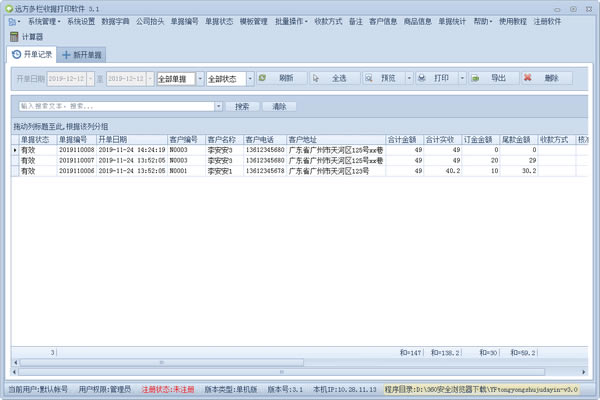Screen dimensions: 600x400
Task: Open the 单据编号 menu
Action: 184,21
